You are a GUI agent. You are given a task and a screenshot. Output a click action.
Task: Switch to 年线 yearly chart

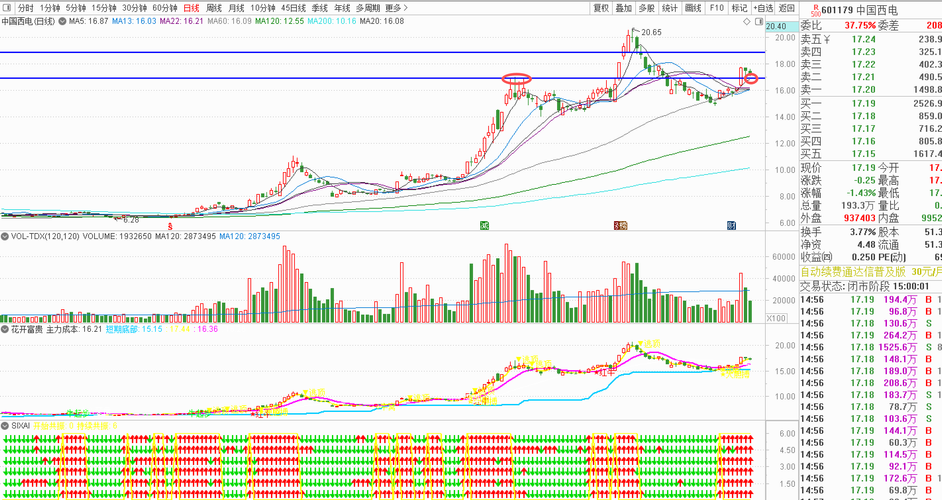[x=342, y=8]
